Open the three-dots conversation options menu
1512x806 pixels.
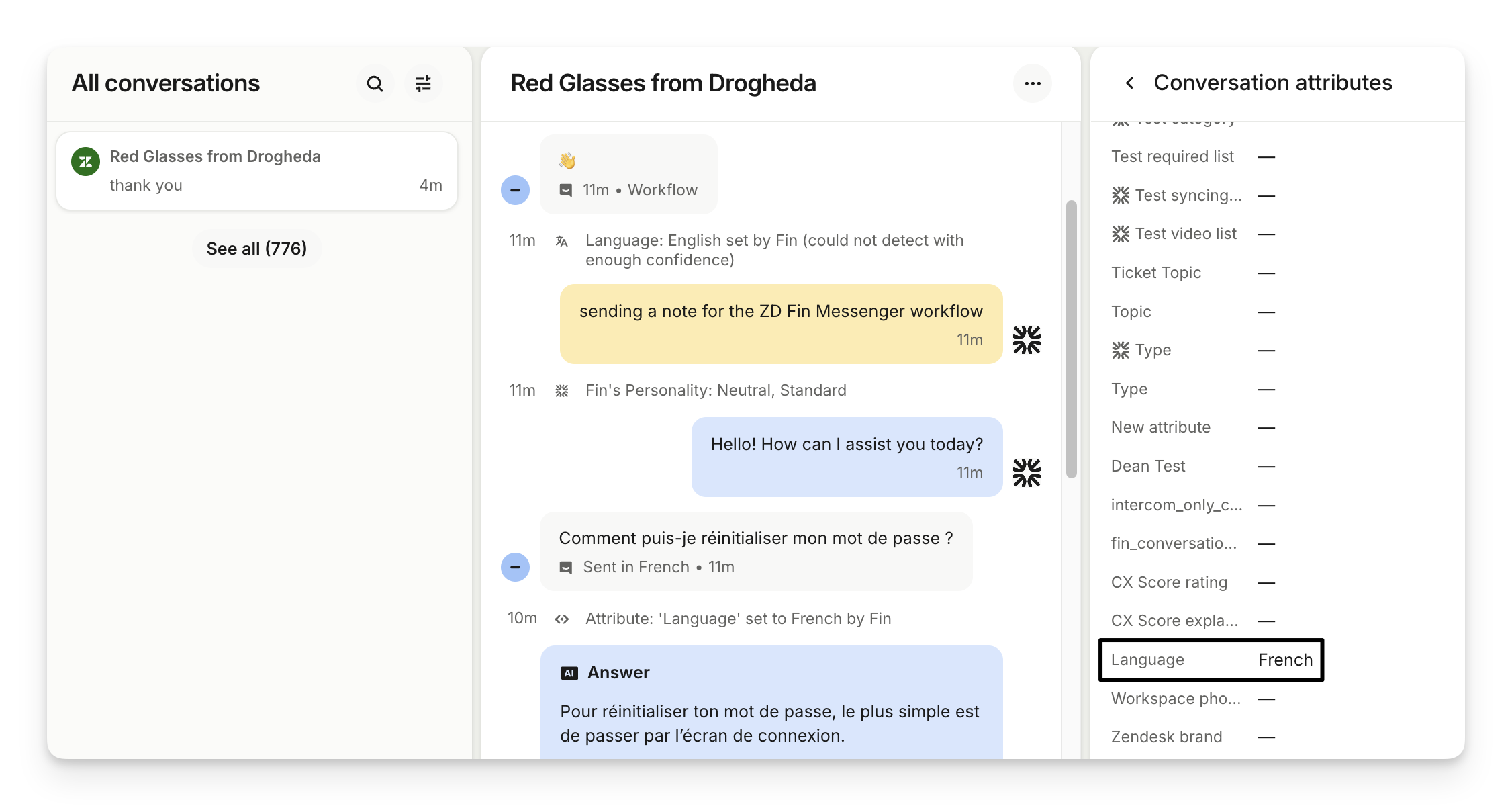tap(1032, 84)
